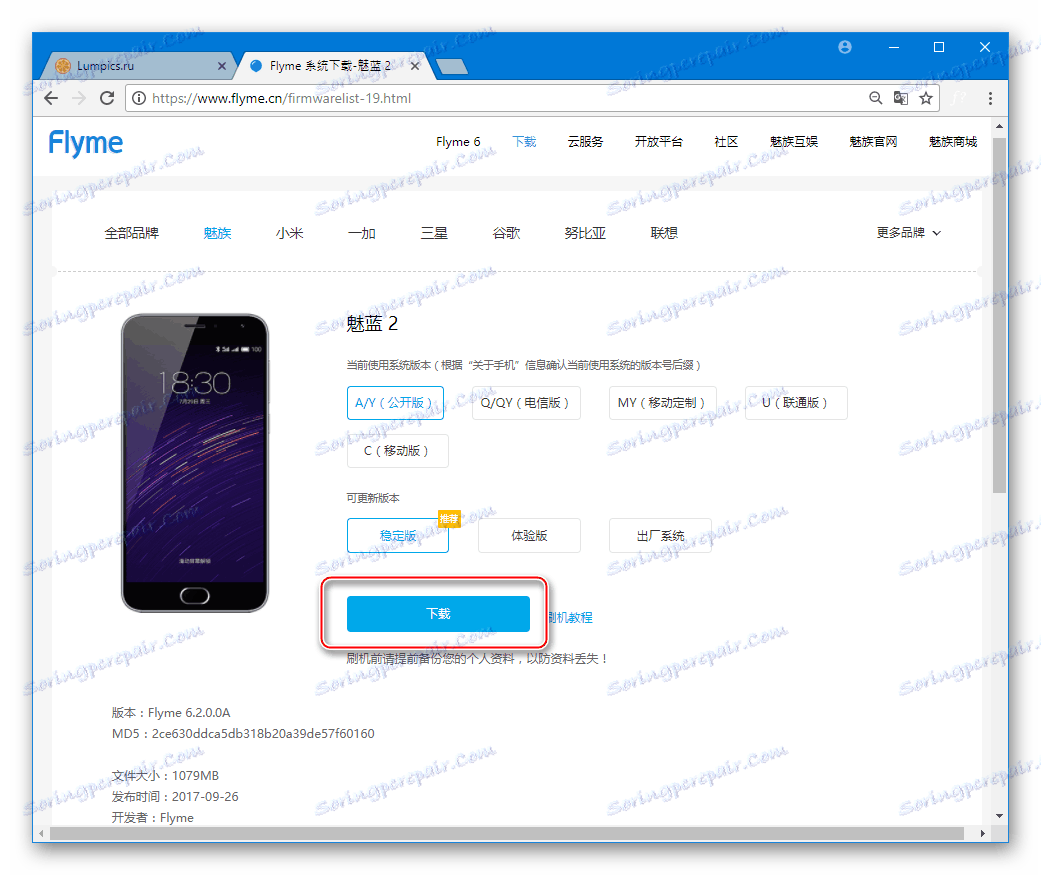Click the horizontal scrollbar left arrow
This screenshot has width=1041, height=875.
[41, 833]
